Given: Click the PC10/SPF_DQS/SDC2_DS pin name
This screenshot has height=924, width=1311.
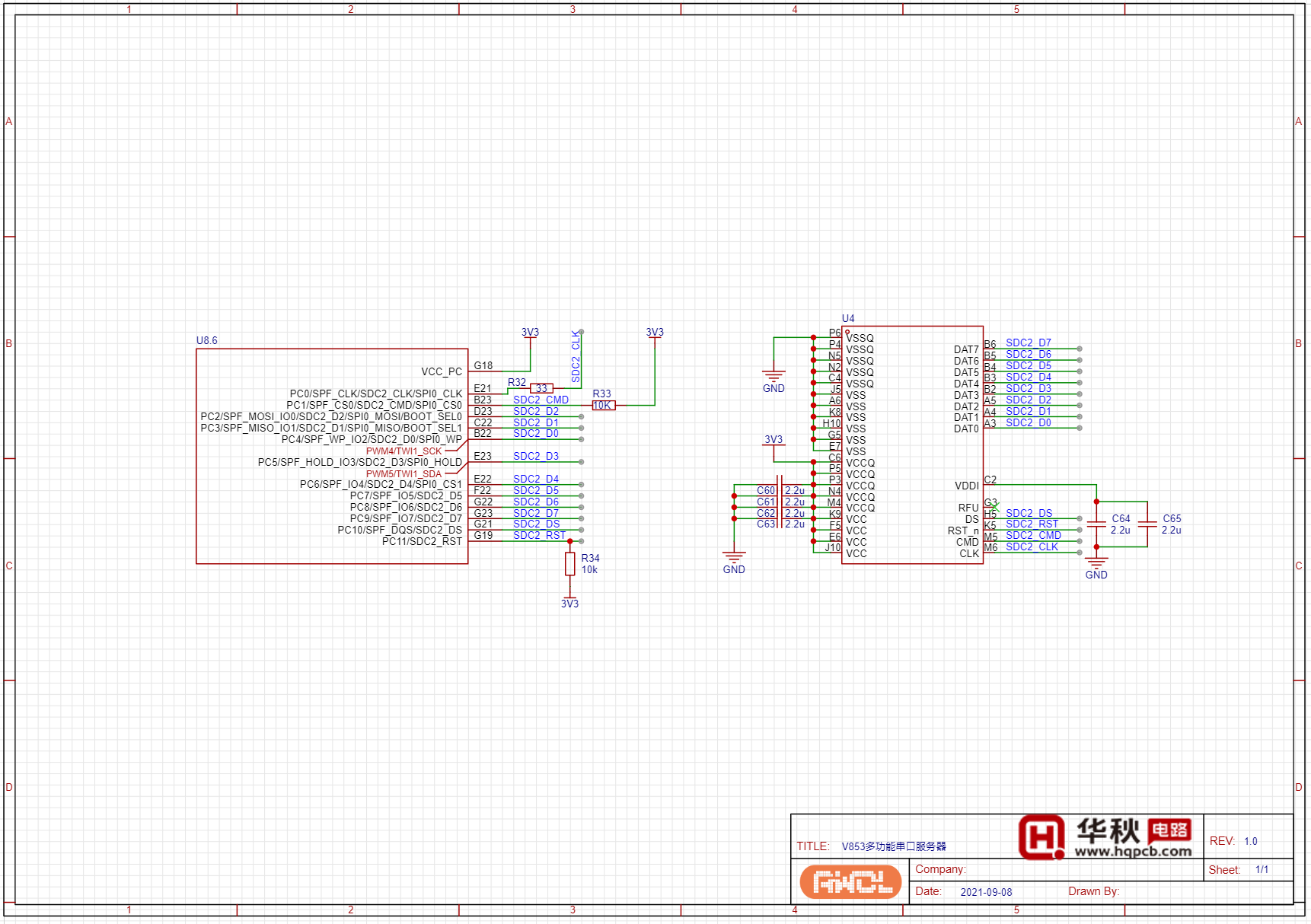Looking at the screenshot, I should 400,530.
